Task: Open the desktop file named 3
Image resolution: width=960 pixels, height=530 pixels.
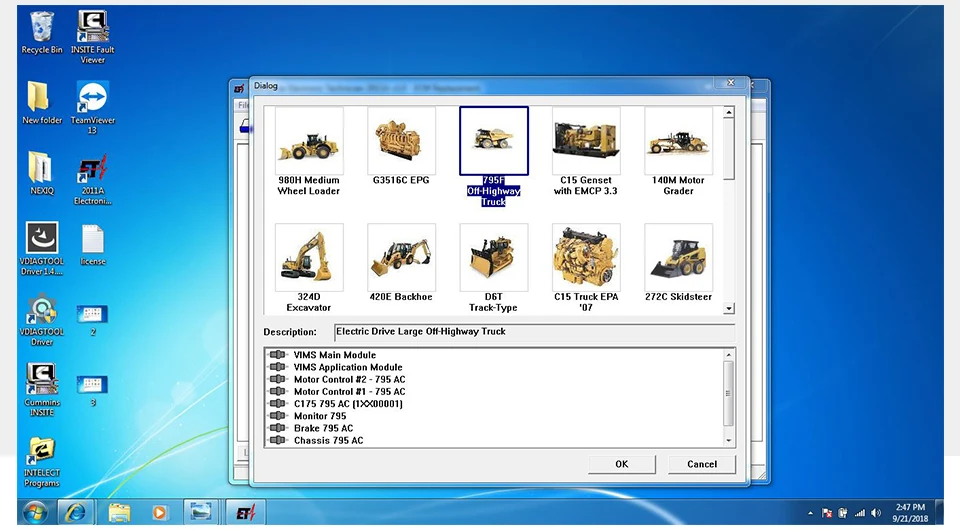Action: tap(92, 390)
